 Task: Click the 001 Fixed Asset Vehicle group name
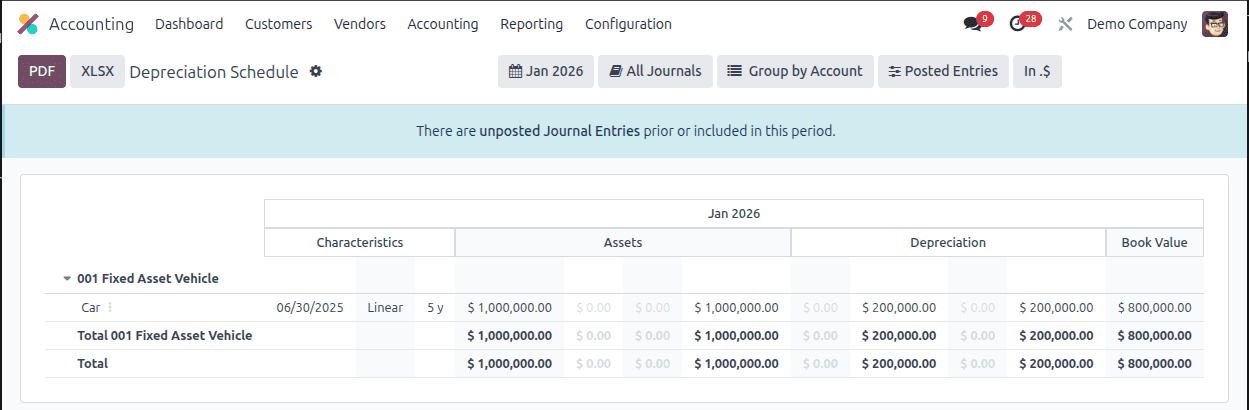(148, 279)
